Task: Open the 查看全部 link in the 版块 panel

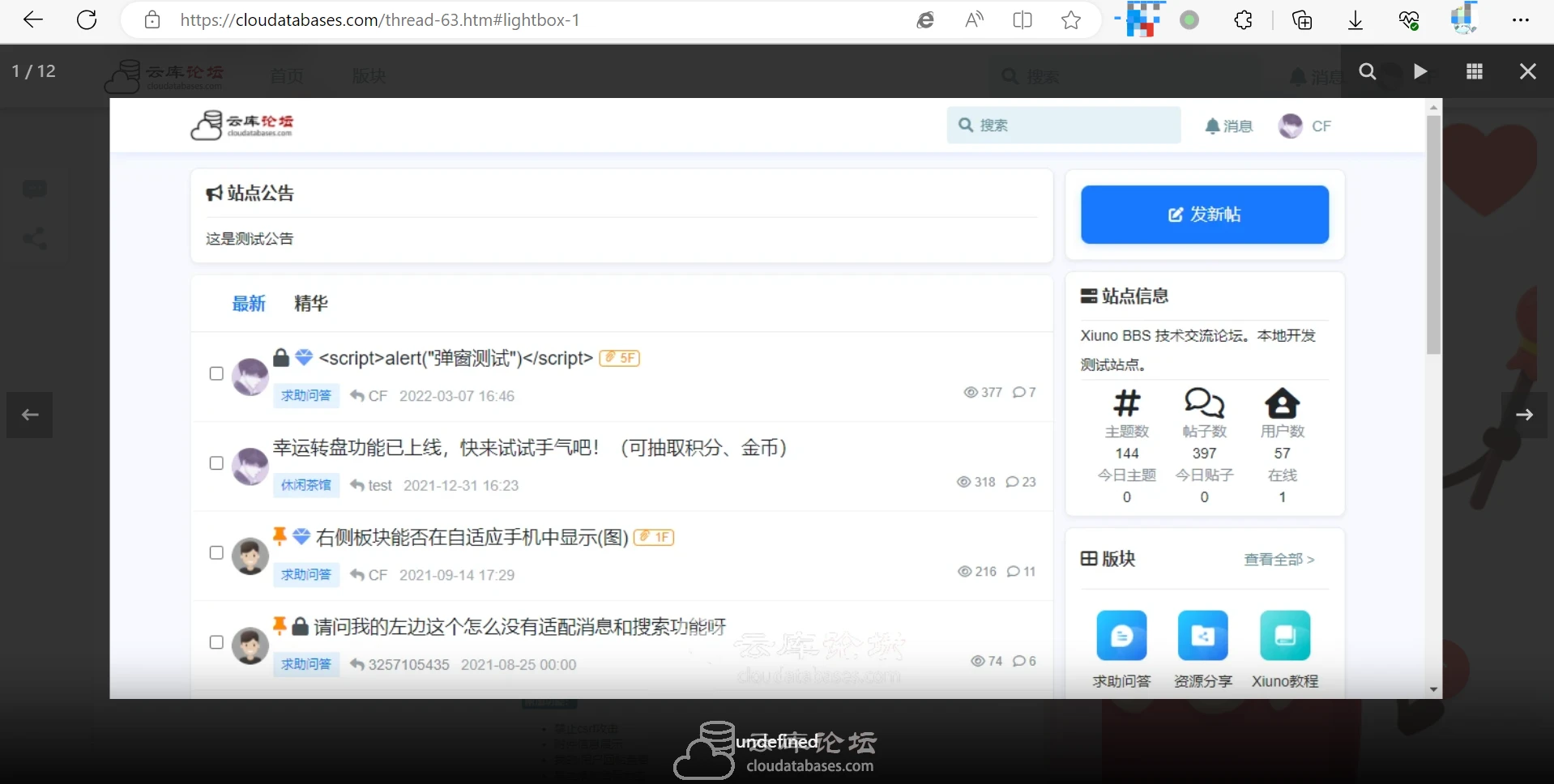Action: 1279,560
